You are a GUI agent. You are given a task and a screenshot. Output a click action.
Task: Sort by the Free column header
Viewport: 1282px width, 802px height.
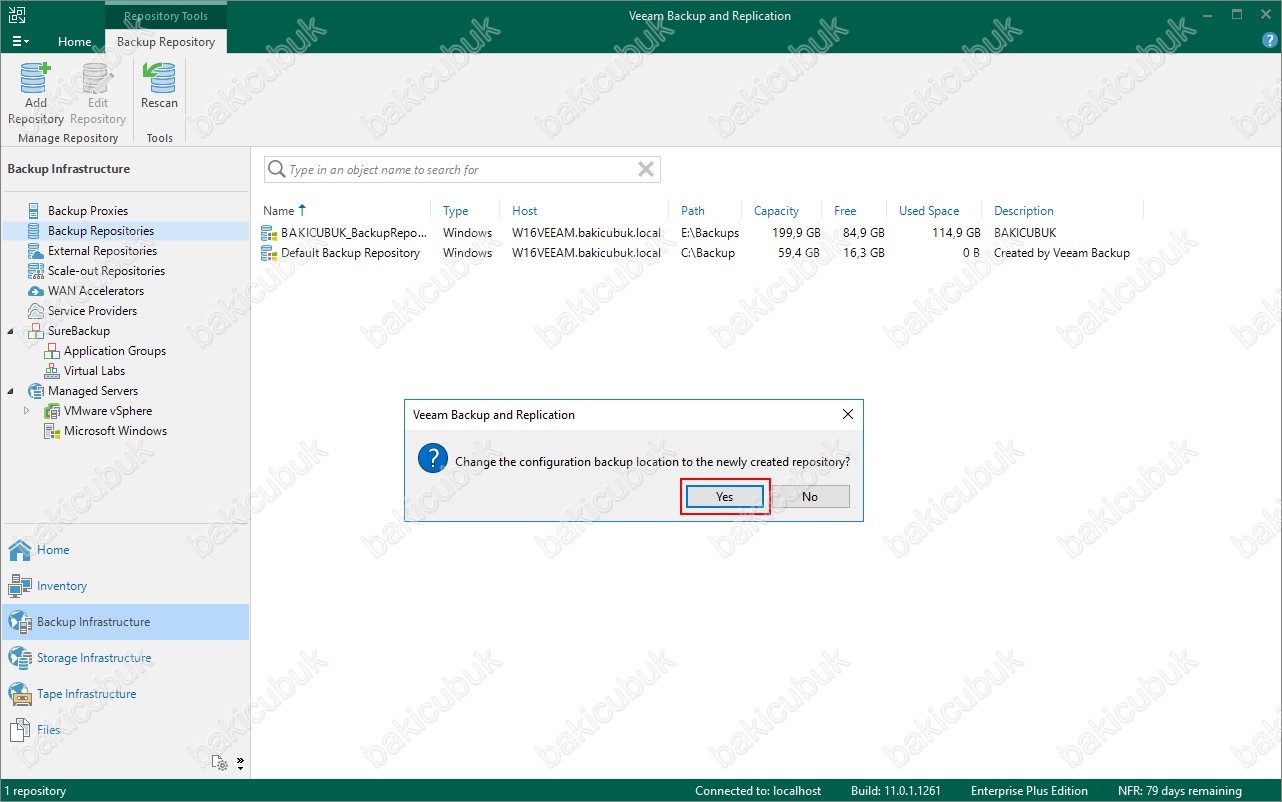[x=845, y=211]
